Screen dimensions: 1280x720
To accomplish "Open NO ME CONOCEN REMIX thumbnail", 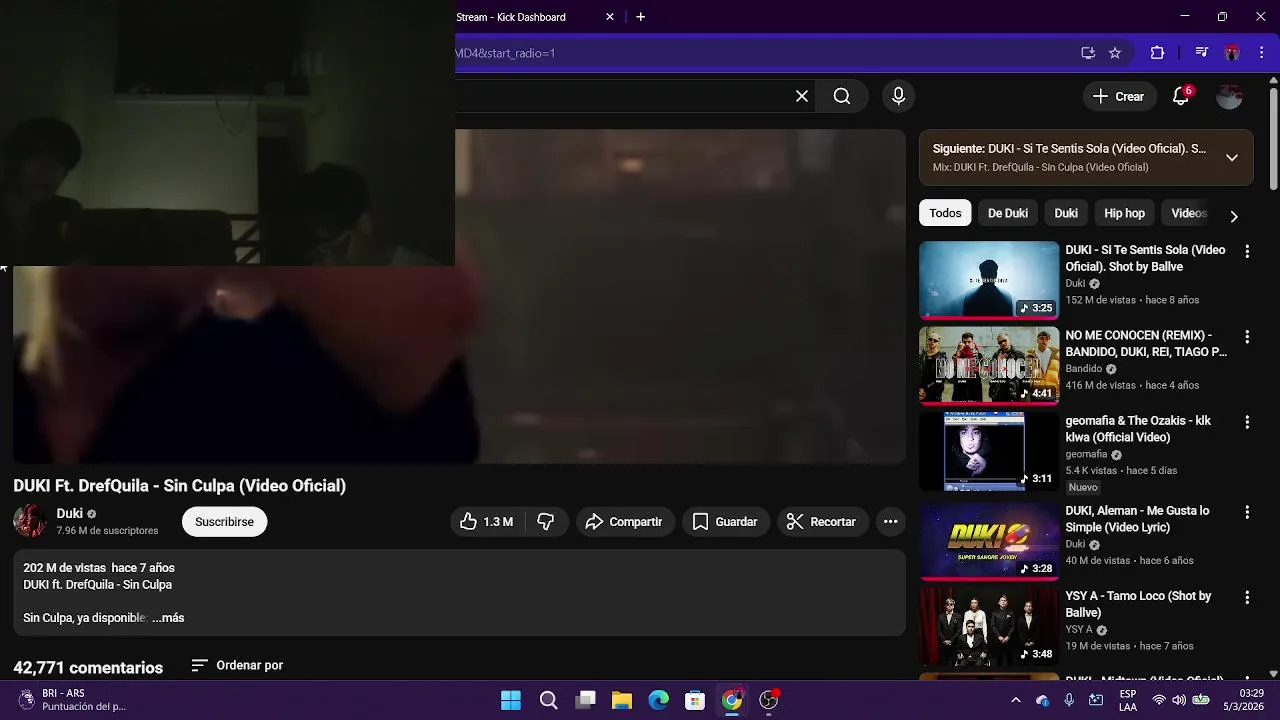I will [x=989, y=365].
